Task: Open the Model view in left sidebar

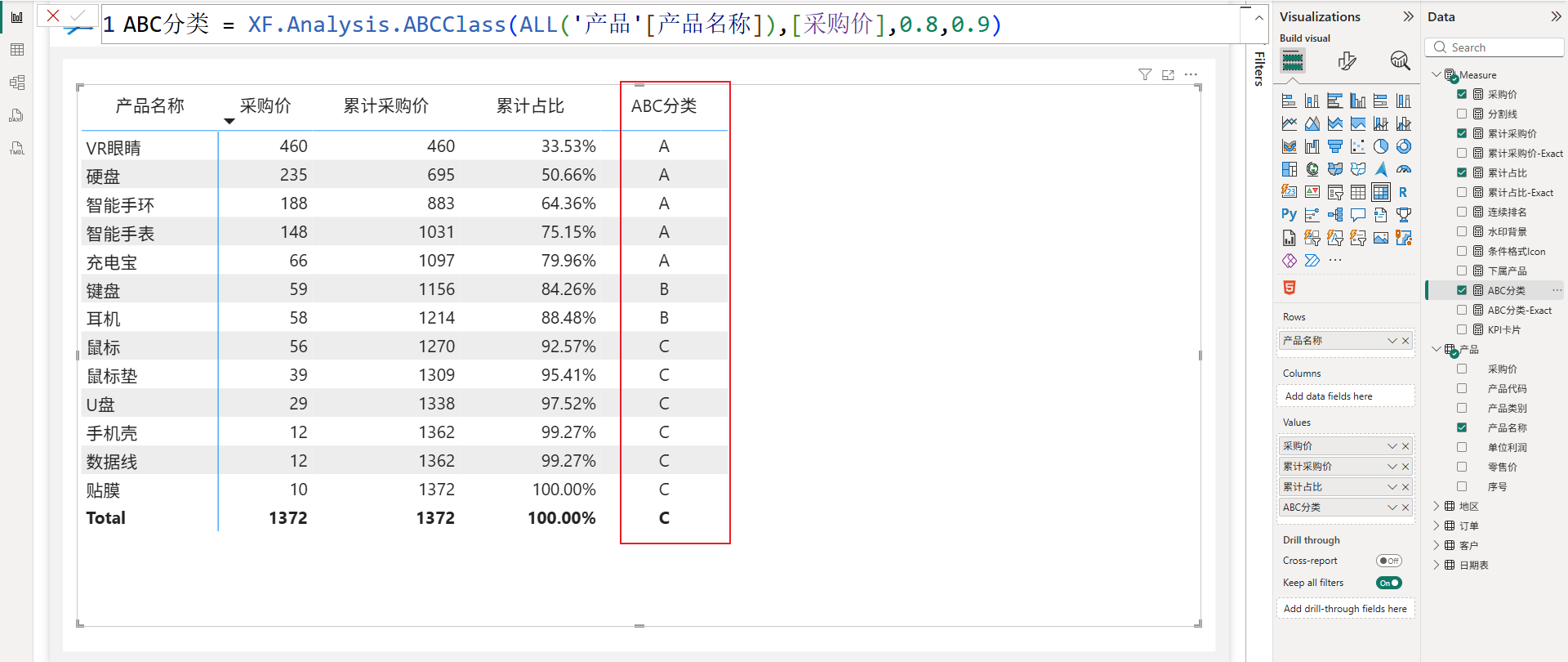Action: [x=16, y=83]
